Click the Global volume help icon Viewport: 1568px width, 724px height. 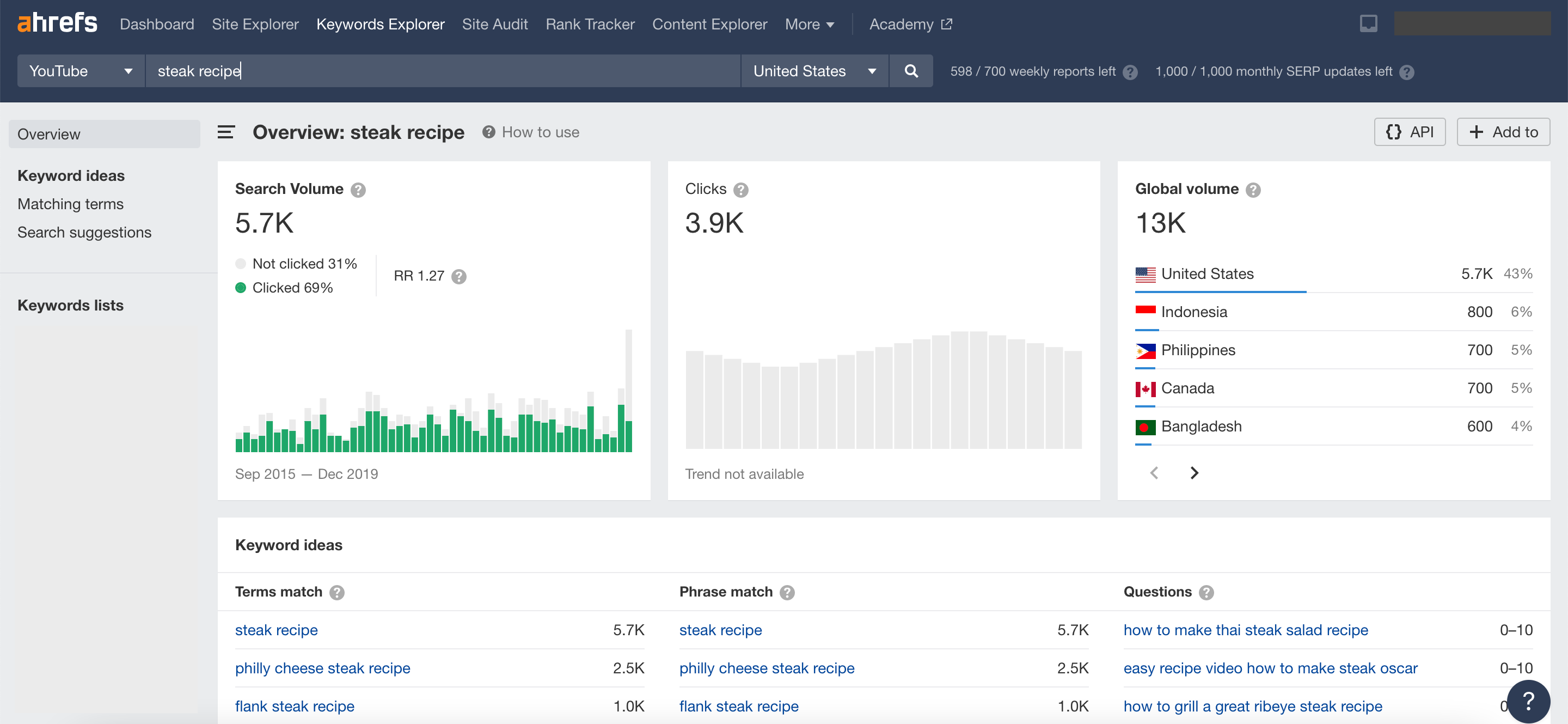(1253, 190)
